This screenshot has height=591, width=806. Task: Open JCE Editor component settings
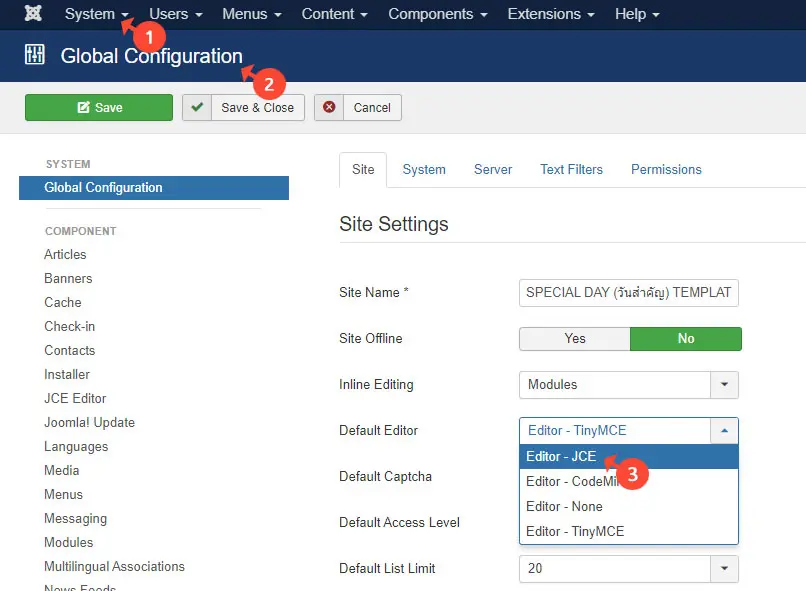click(x=75, y=399)
